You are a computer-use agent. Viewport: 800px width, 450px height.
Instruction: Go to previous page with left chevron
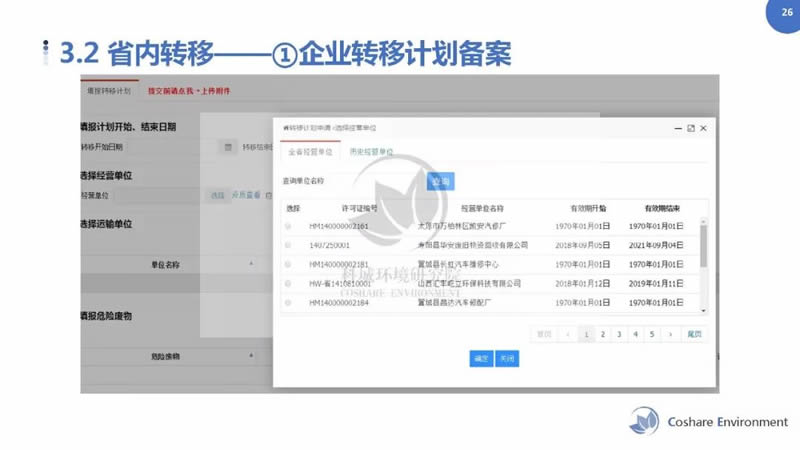(x=568, y=334)
